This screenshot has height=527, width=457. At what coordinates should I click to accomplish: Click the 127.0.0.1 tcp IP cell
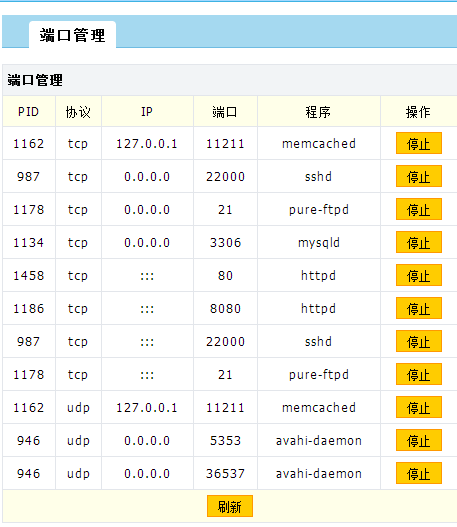[x=147, y=144]
